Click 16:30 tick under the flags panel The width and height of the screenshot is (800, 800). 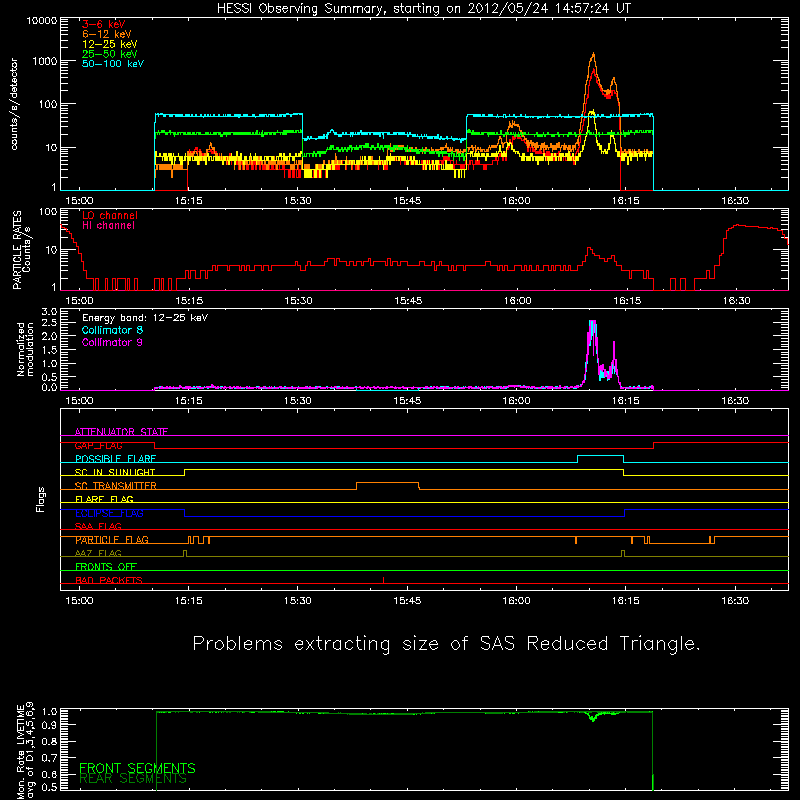coord(735,601)
